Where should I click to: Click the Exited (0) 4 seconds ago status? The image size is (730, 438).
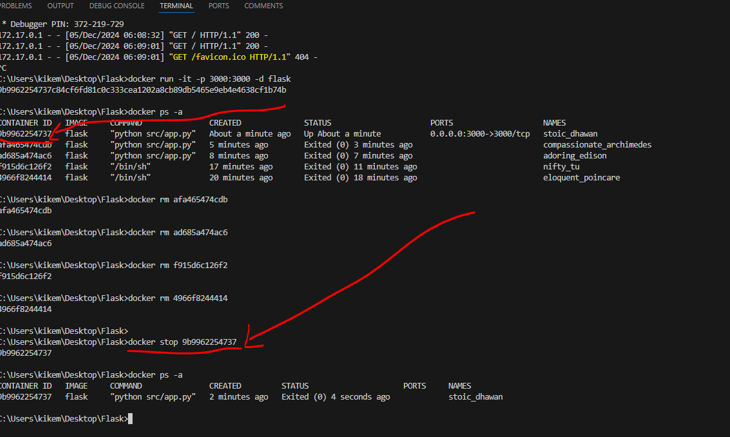pyautogui.click(x=335, y=397)
